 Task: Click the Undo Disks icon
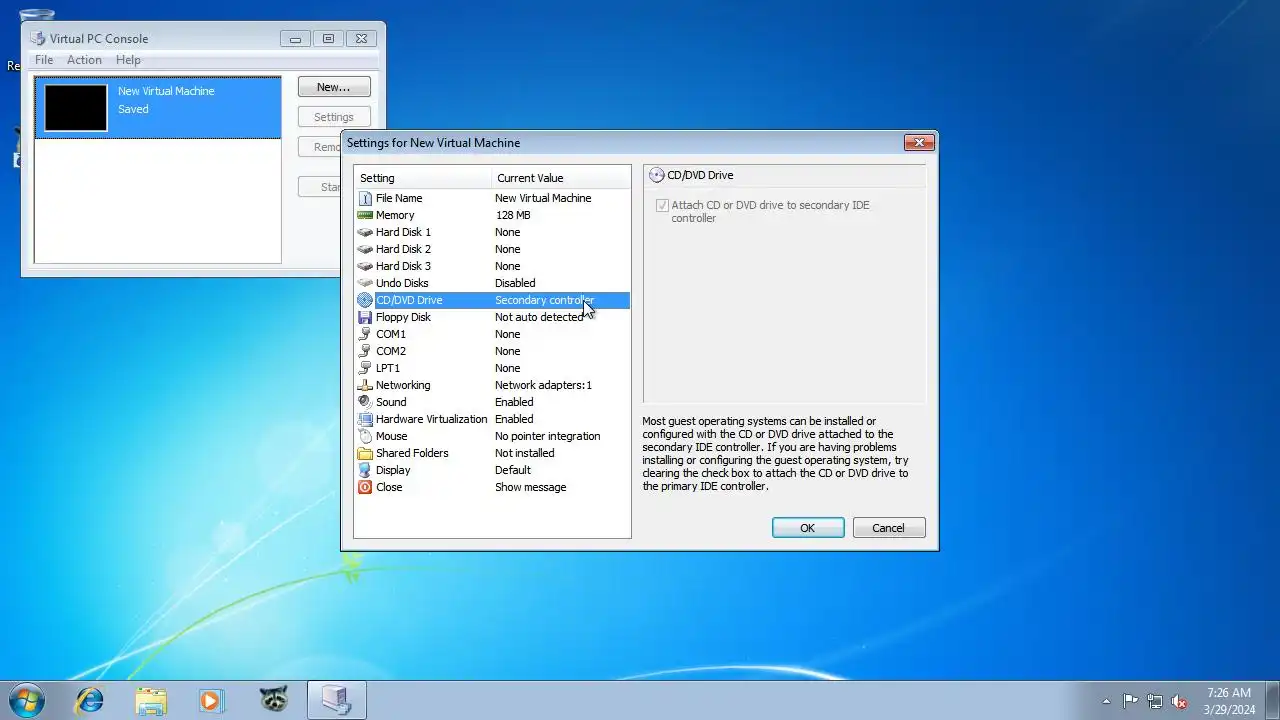(365, 283)
